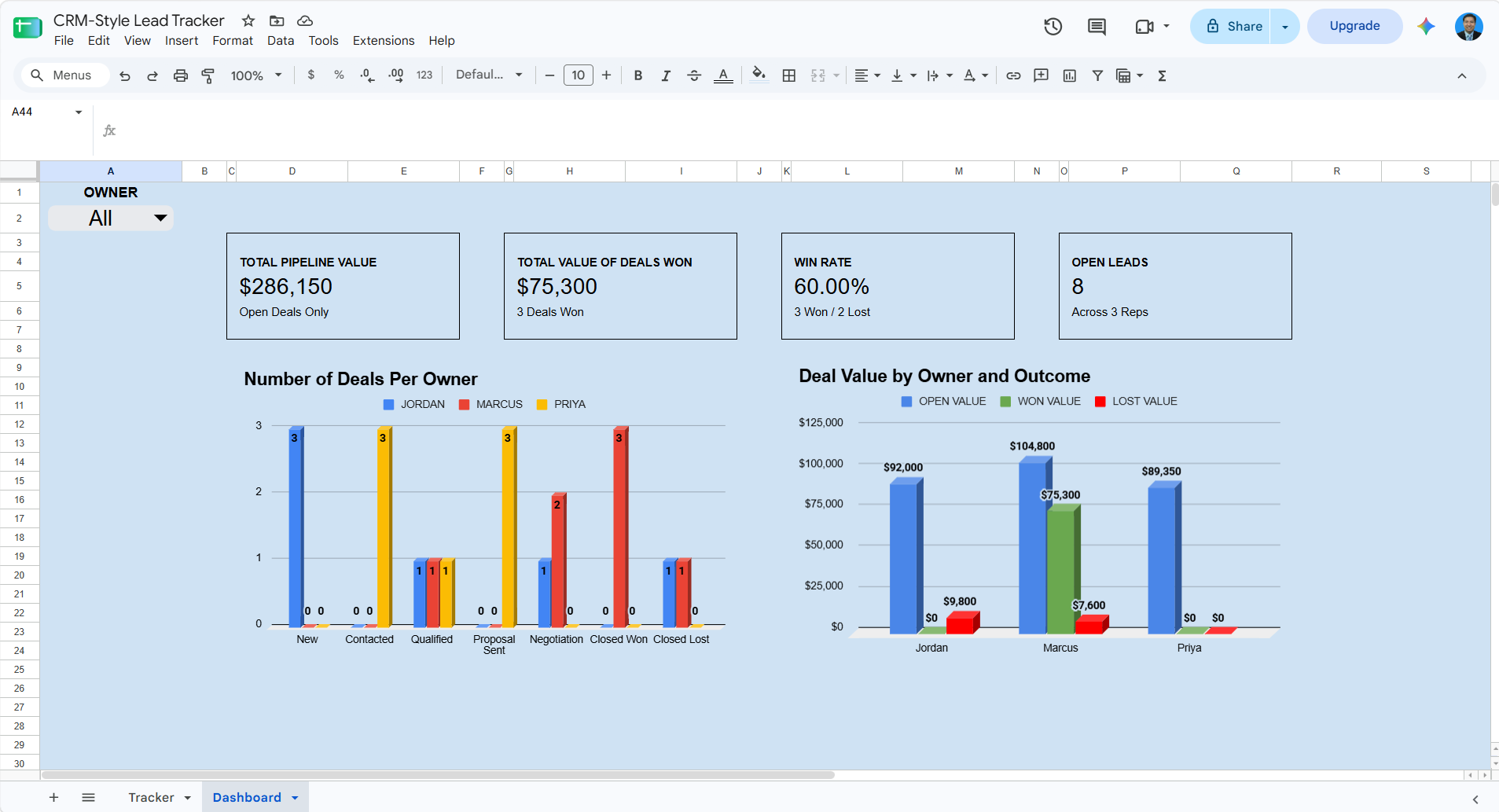Open Gemini sparkle icon
This screenshot has width=1499, height=812.
point(1426,27)
